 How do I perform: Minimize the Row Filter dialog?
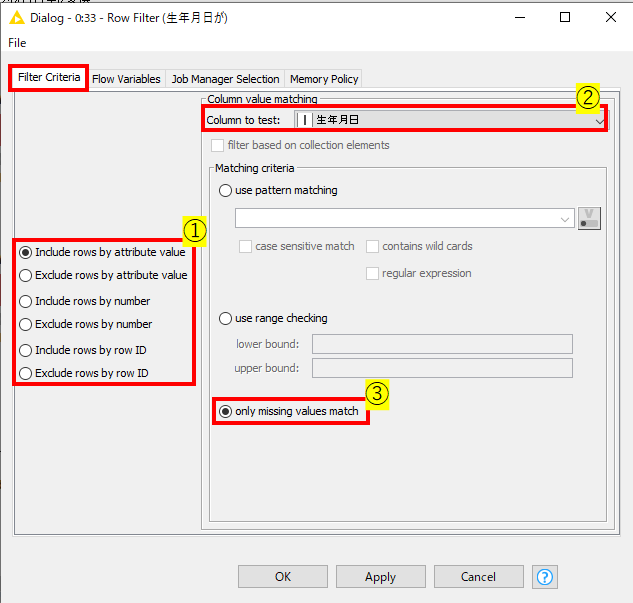[520, 18]
